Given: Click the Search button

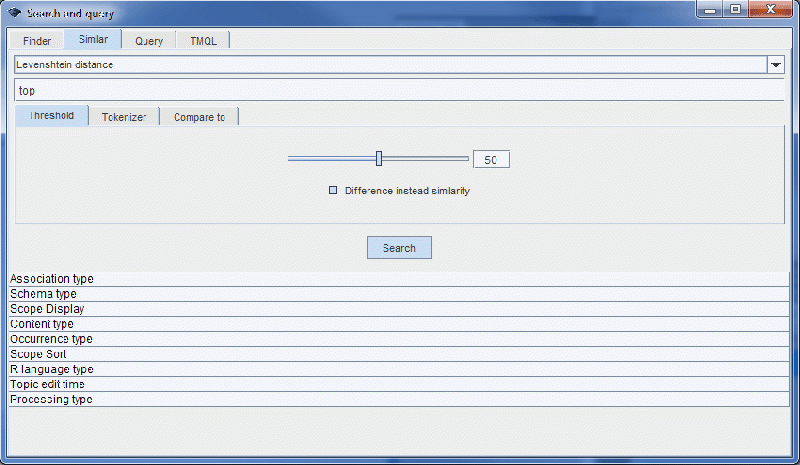Looking at the screenshot, I should click(399, 248).
